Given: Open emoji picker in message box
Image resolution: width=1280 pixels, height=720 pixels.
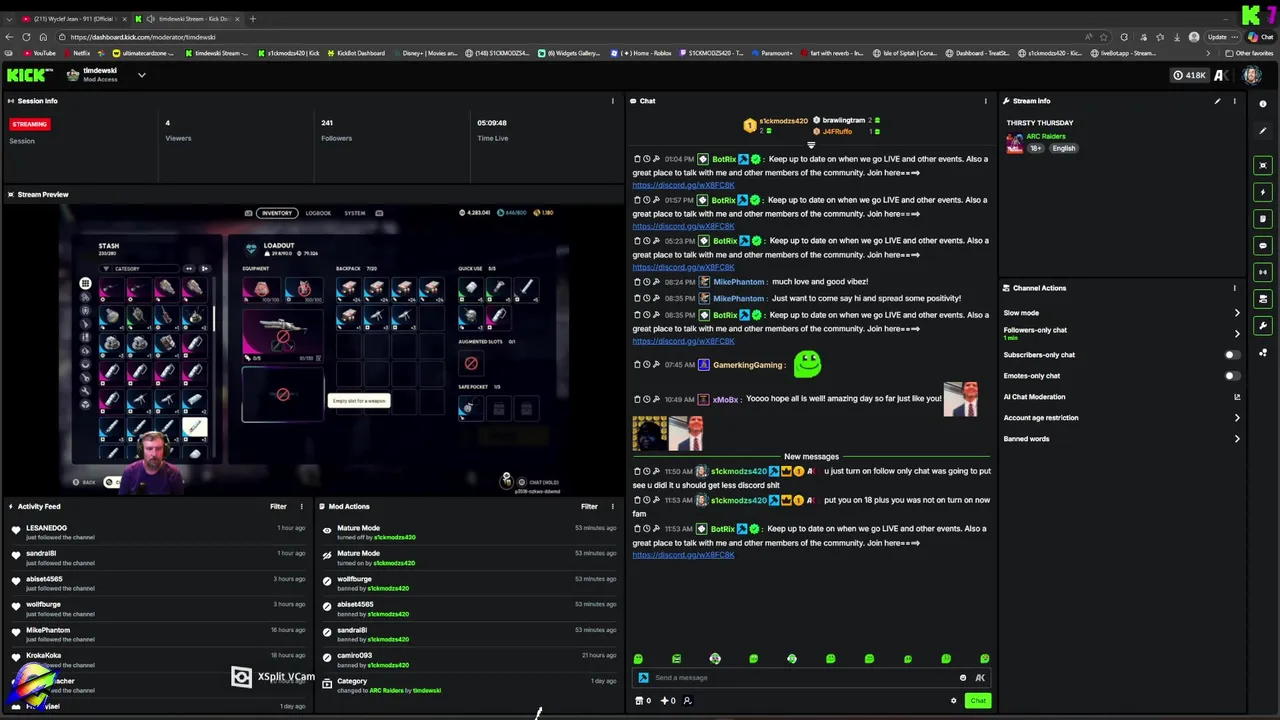Looking at the screenshot, I should coord(963,678).
